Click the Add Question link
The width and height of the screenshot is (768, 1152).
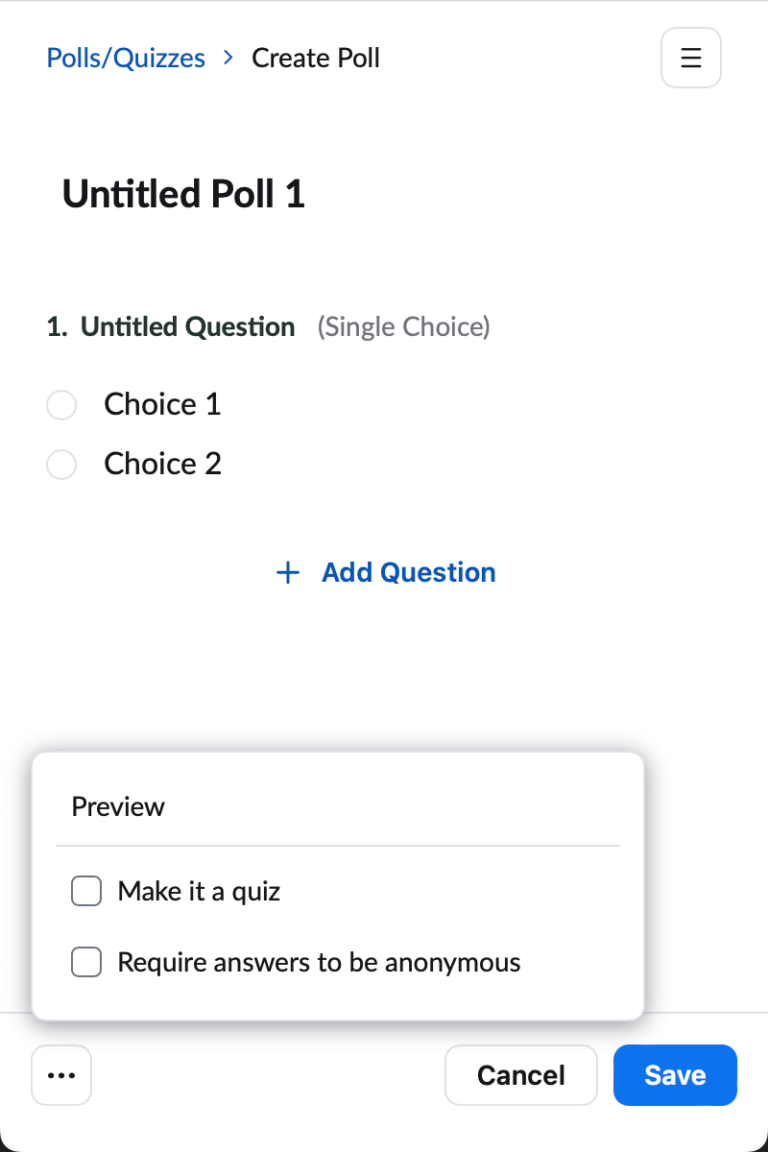point(408,572)
